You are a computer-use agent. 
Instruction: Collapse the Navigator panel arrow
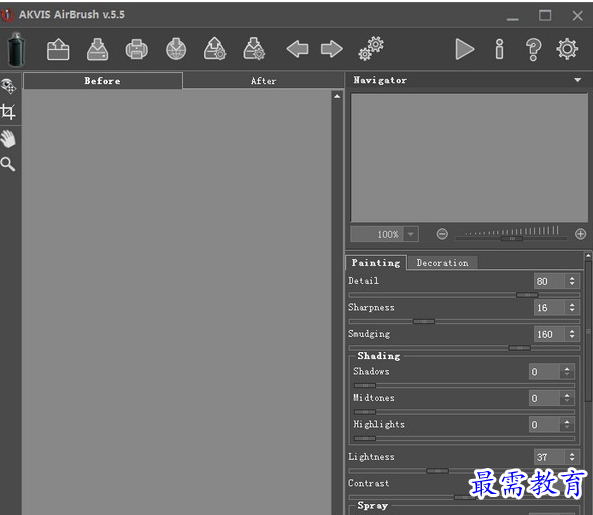pyautogui.click(x=577, y=80)
